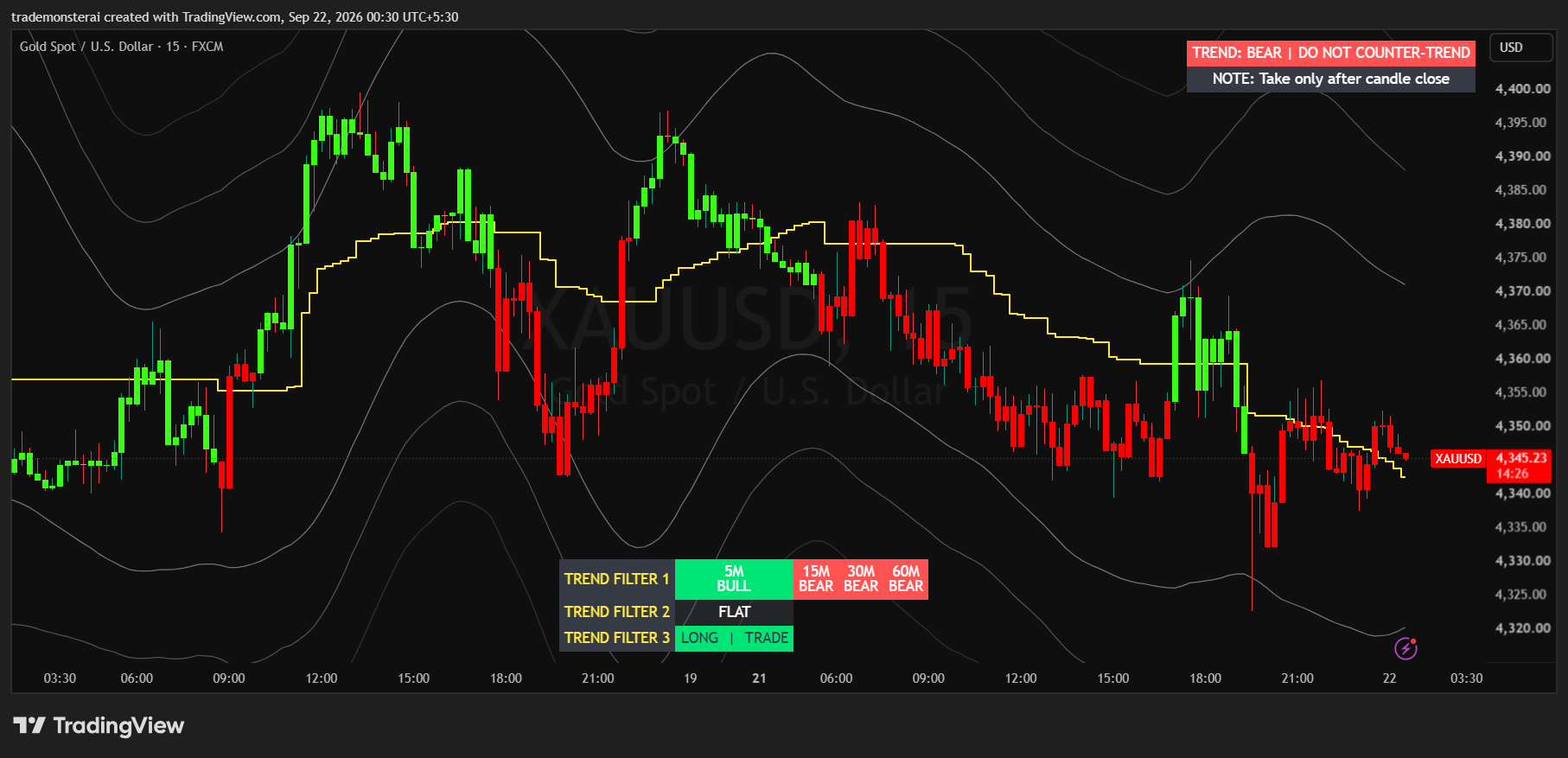Click the TREND FILTER 3 row label
This screenshot has width=1568, height=758.
tap(617, 638)
